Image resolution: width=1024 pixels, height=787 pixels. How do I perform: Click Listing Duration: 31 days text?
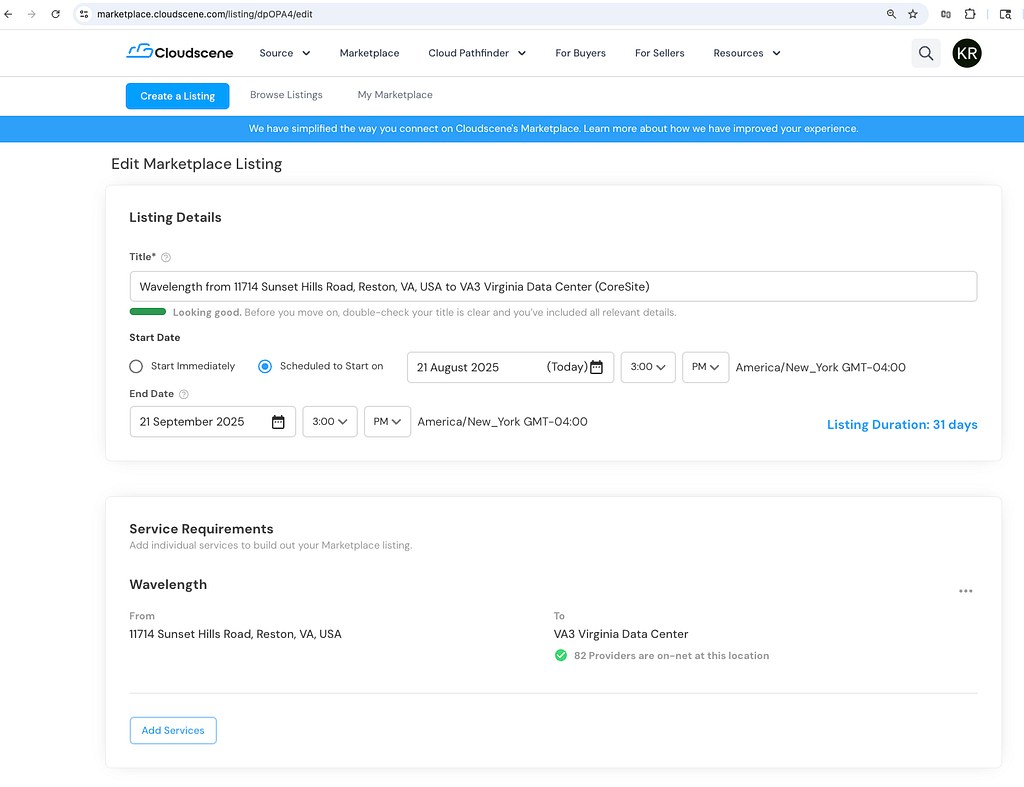click(x=902, y=425)
